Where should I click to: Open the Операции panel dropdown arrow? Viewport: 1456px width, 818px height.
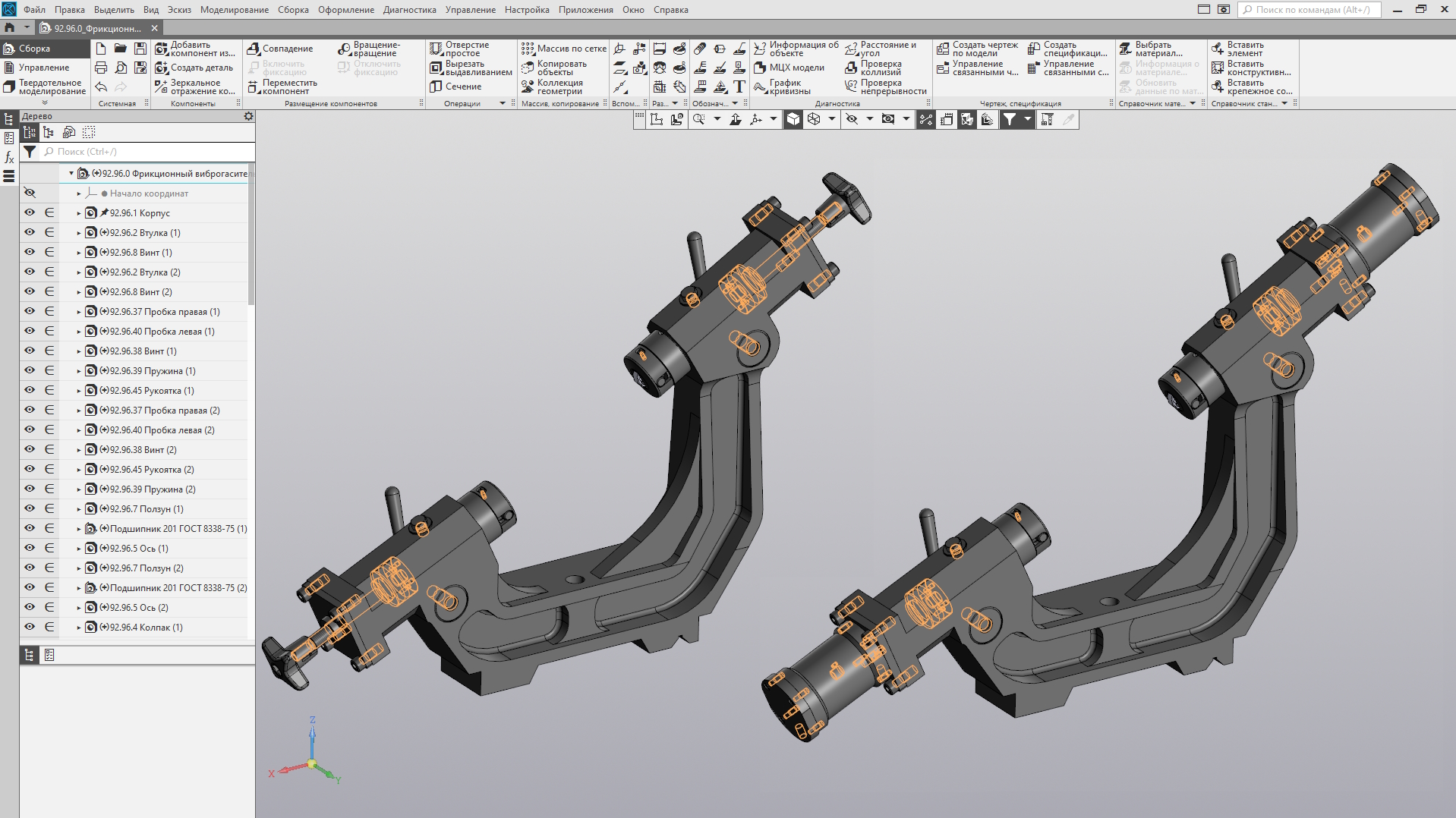click(x=503, y=103)
